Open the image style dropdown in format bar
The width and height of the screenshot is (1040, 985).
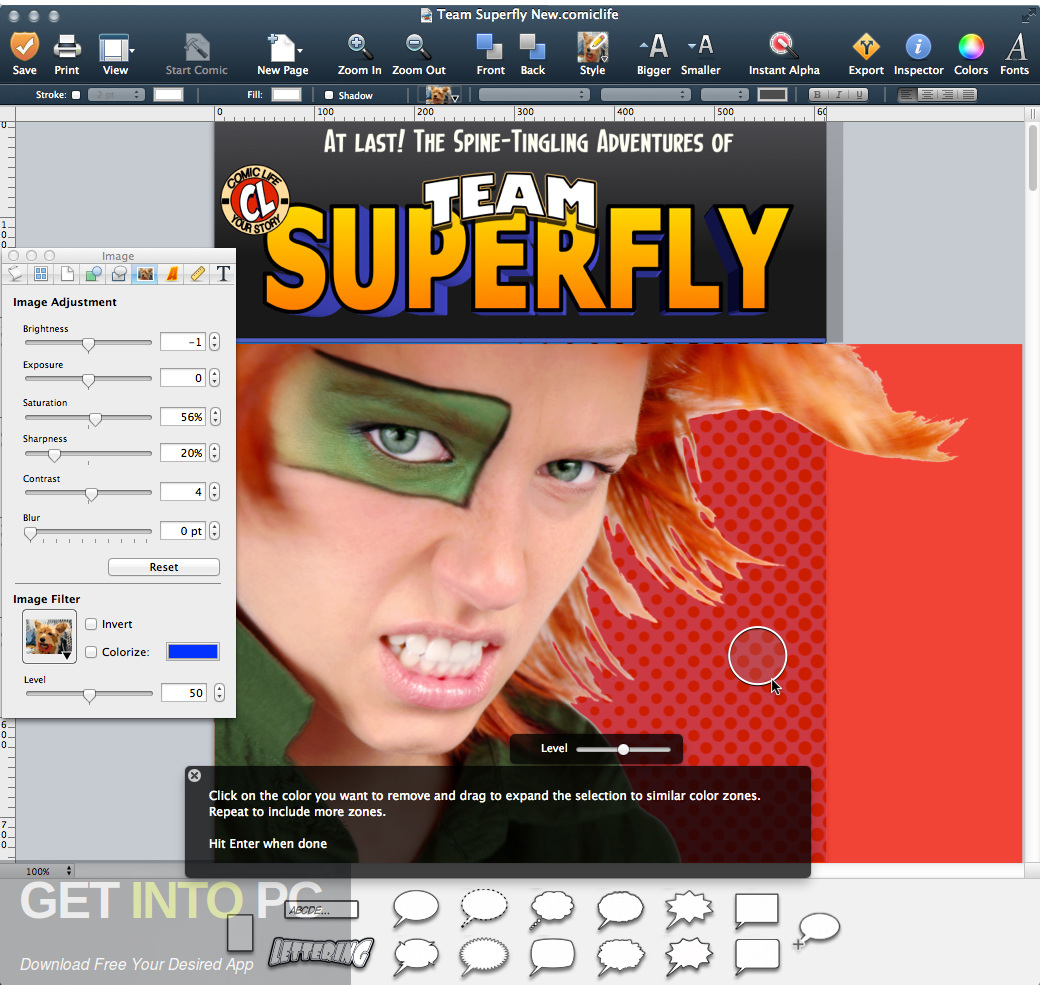[441, 95]
